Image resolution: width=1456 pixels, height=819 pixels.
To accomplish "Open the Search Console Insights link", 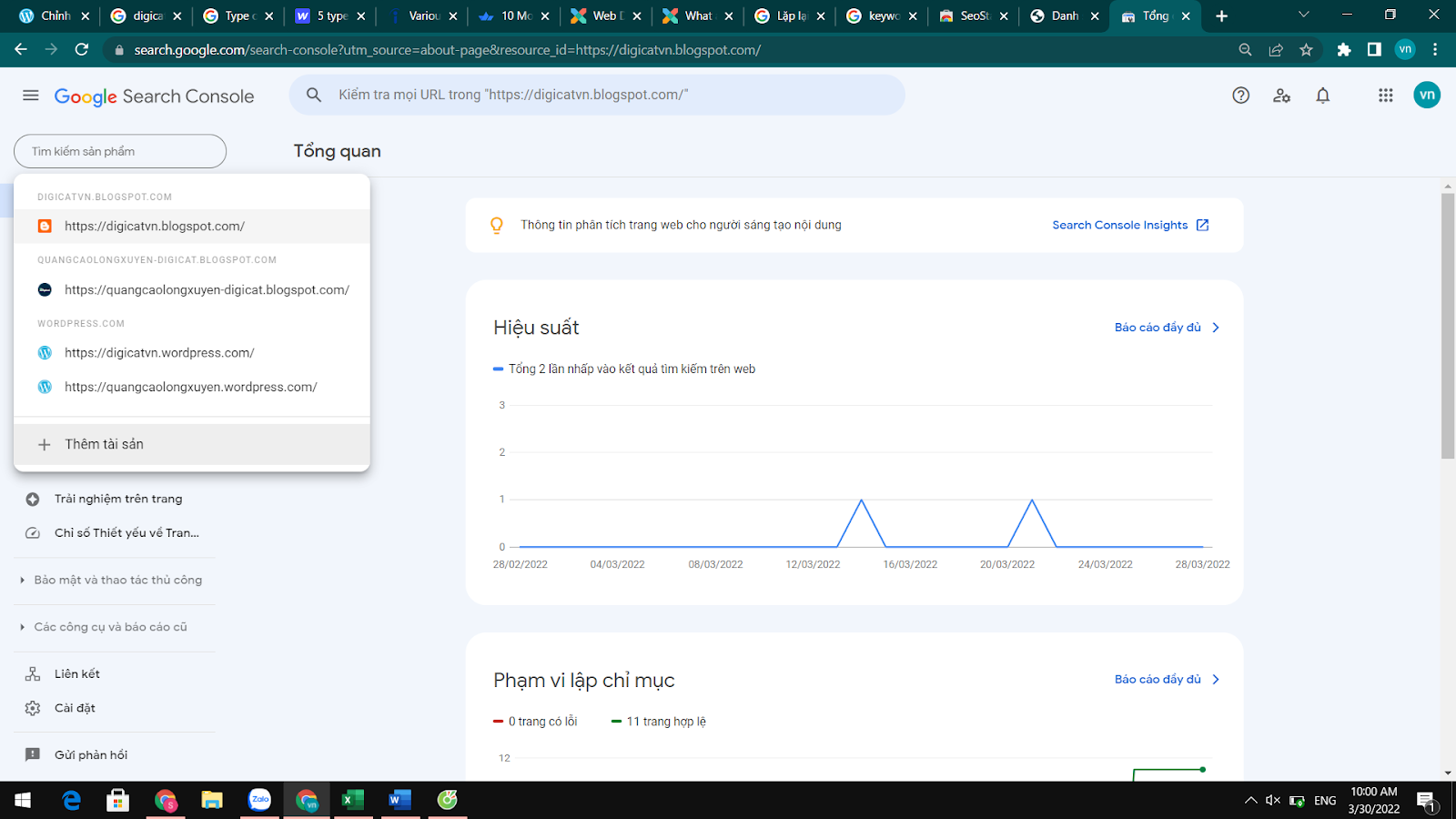I will (1130, 225).
